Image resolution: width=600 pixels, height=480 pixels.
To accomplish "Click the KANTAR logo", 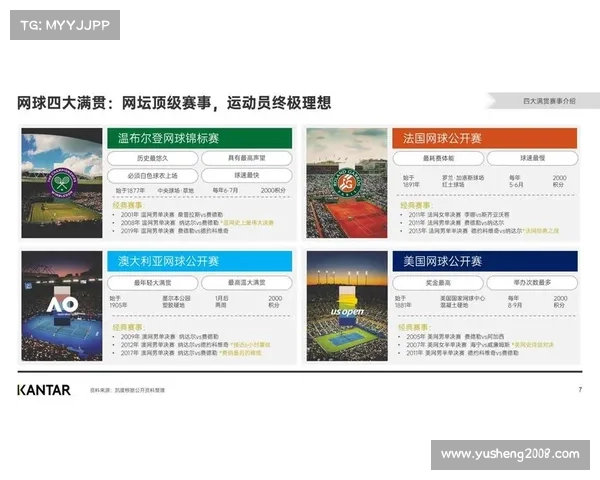I will point(44,390).
